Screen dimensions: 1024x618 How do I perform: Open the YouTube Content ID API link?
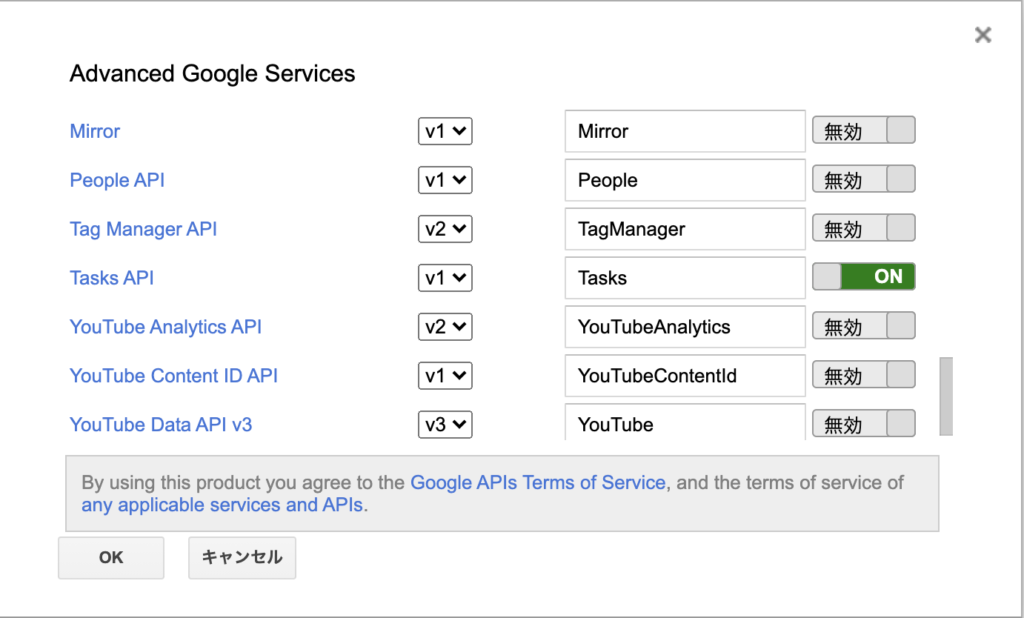click(x=174, y=376)
